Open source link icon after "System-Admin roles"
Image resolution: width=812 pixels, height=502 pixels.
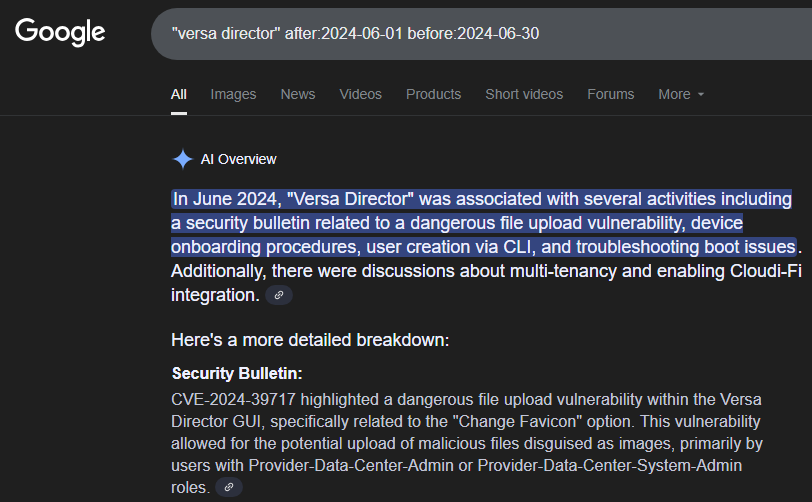pyautogui.click(x=229, y=488)
